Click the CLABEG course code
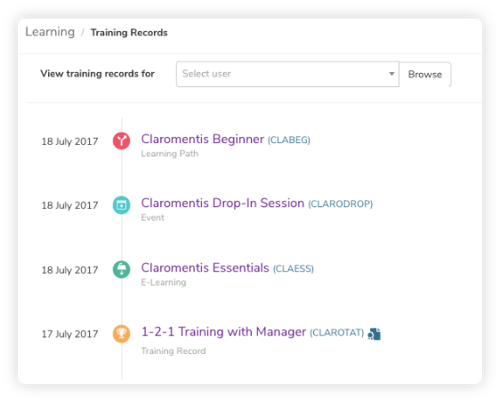This screenshot has width=500, height=402. click(x=289, y=140)
